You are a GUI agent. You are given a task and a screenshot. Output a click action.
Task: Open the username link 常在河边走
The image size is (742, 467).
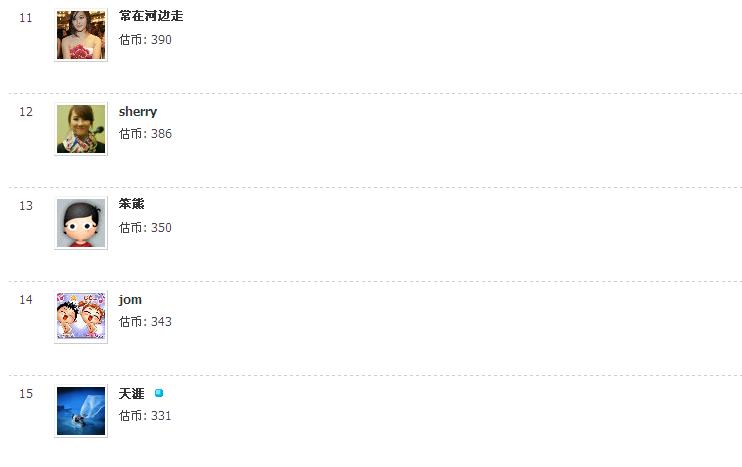point(150,16)
